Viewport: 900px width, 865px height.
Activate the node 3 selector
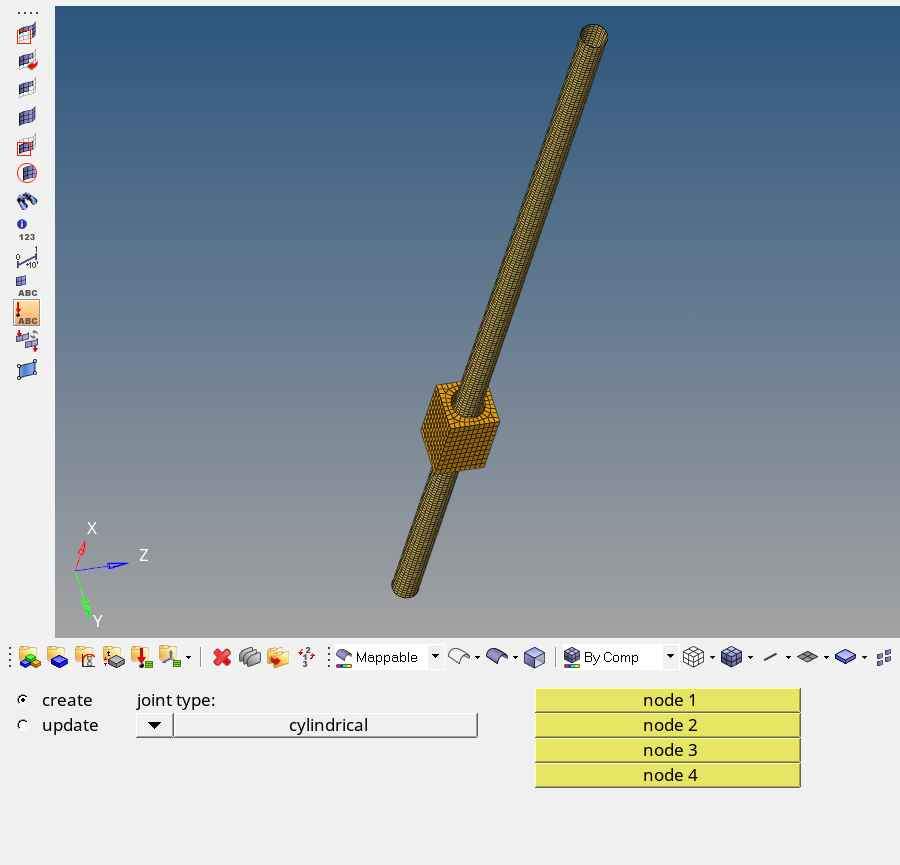pyautogui.click(x=668, y=750)
